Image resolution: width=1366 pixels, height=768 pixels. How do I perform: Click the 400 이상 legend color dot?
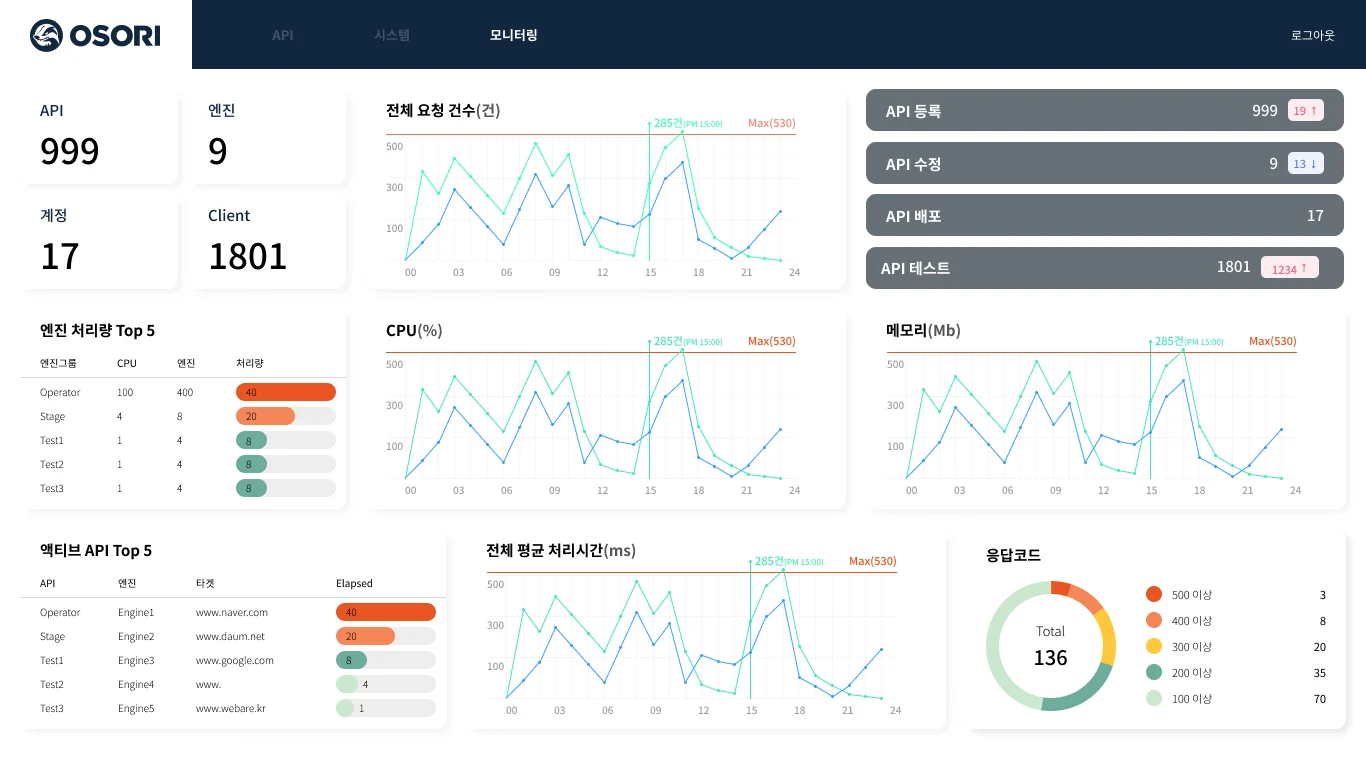pos(1154,620)
